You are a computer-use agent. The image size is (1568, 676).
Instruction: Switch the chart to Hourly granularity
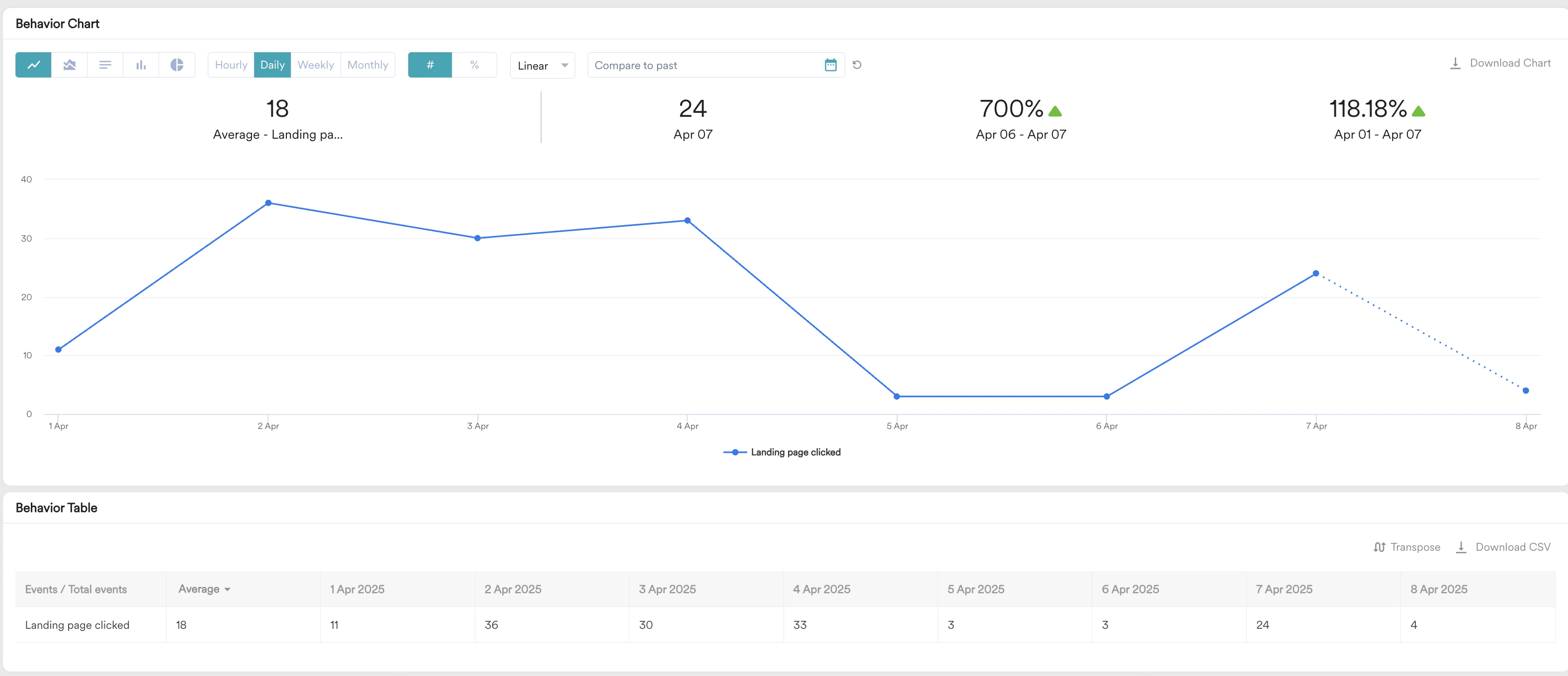click(231, 65)
